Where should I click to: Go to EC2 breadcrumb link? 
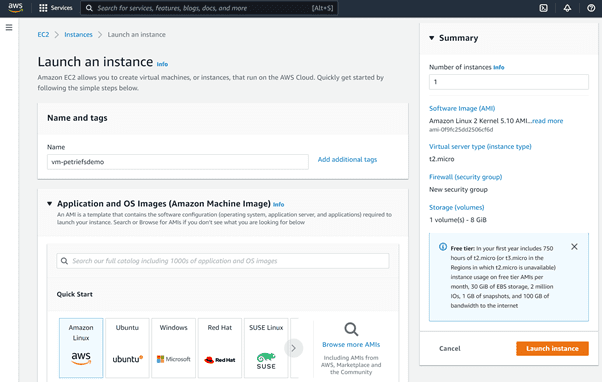pyautogui.click(x=43, y=35)
